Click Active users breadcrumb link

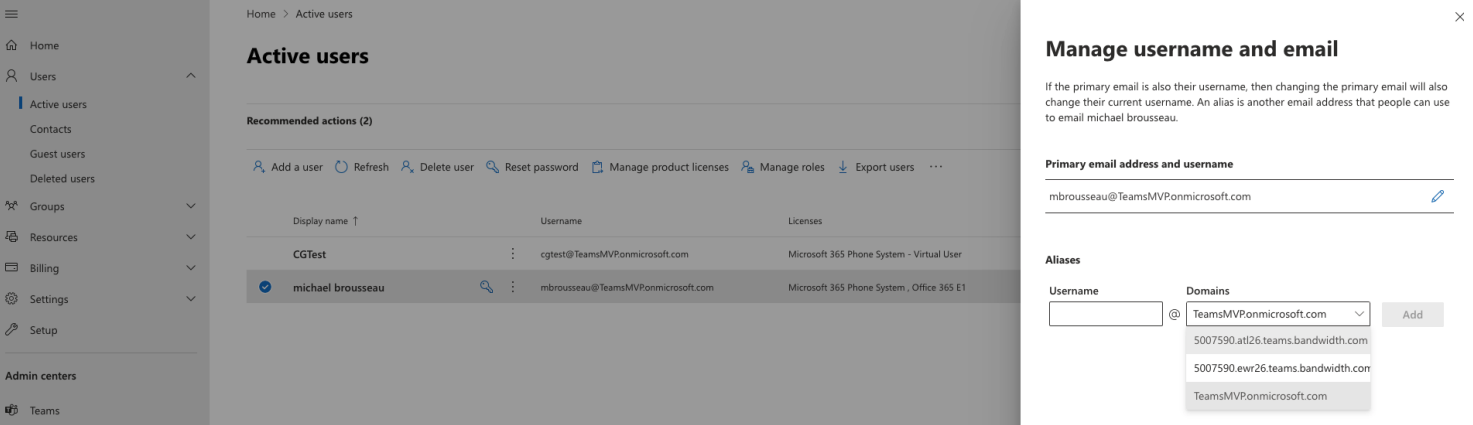coord(324,14)
